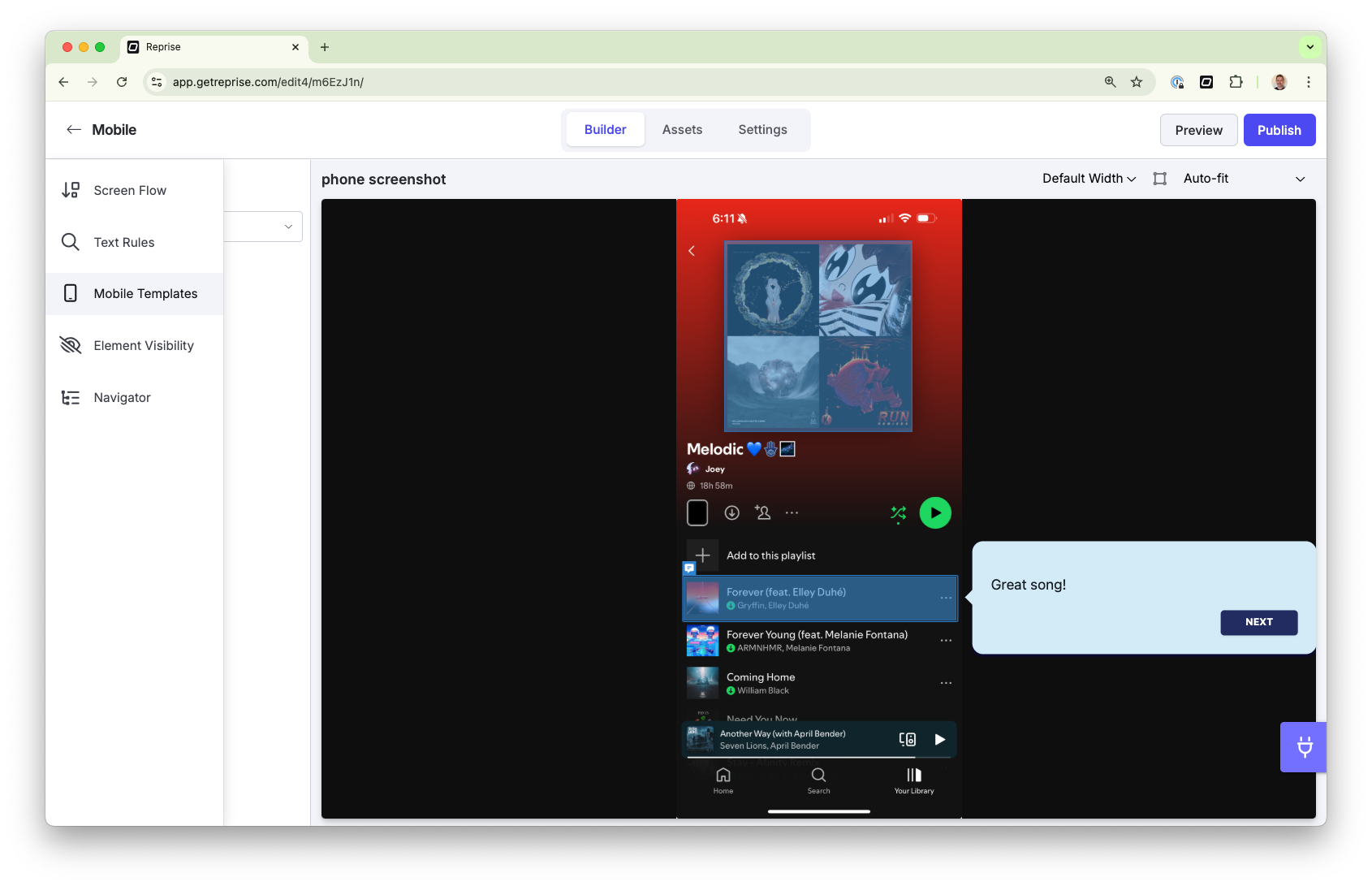Click the green play button for playlist
The width and height of the screenshot is (1372, 886).
935,513
